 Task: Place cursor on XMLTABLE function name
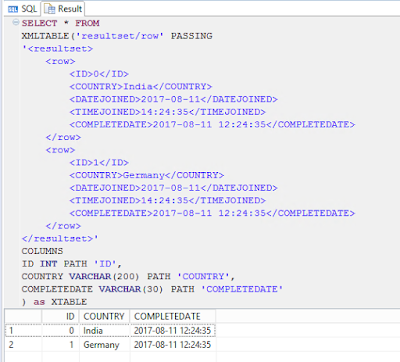pos(45,36)
